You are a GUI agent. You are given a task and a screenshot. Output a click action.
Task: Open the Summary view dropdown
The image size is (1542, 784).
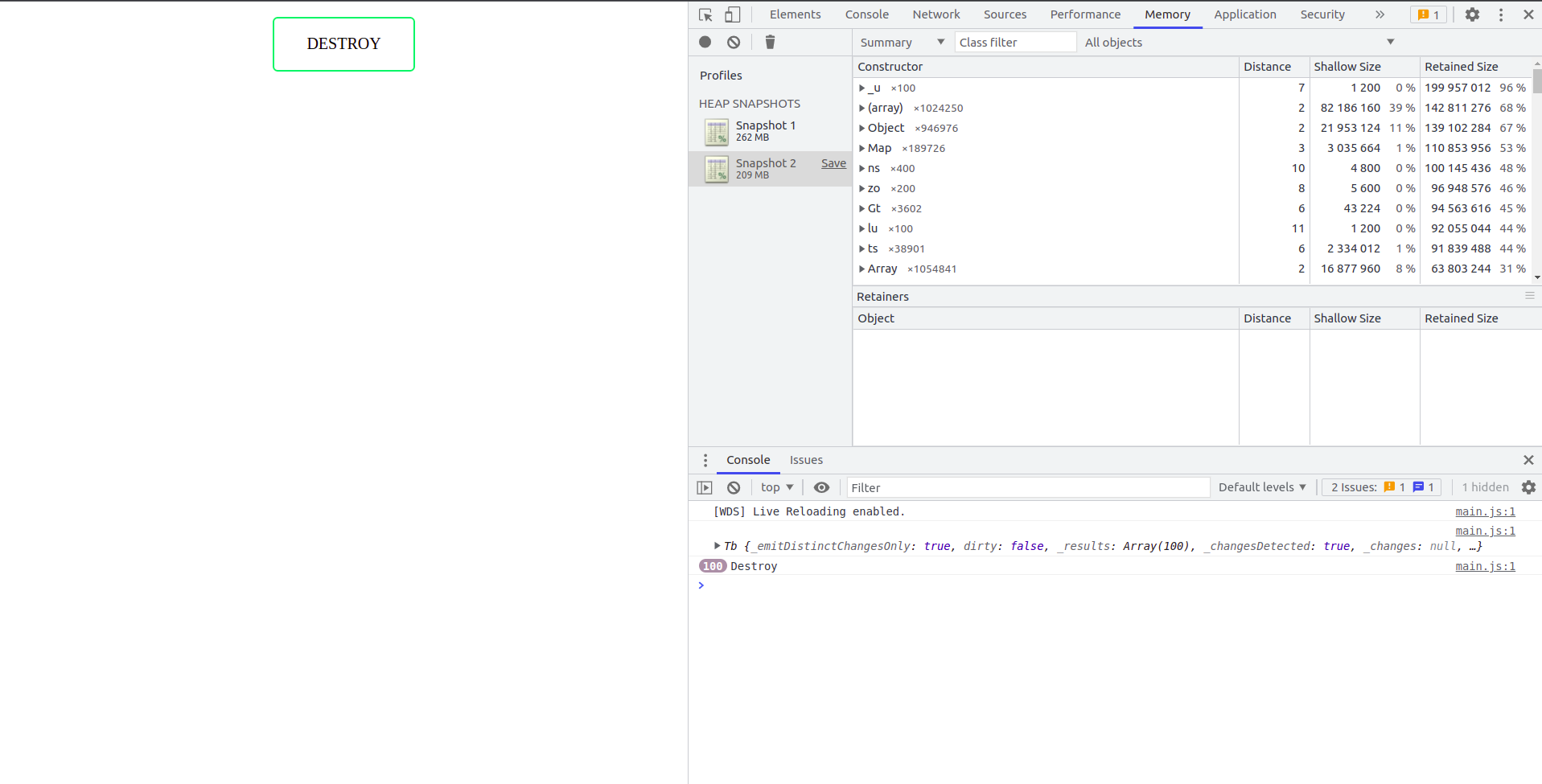[x=902, y=42]
